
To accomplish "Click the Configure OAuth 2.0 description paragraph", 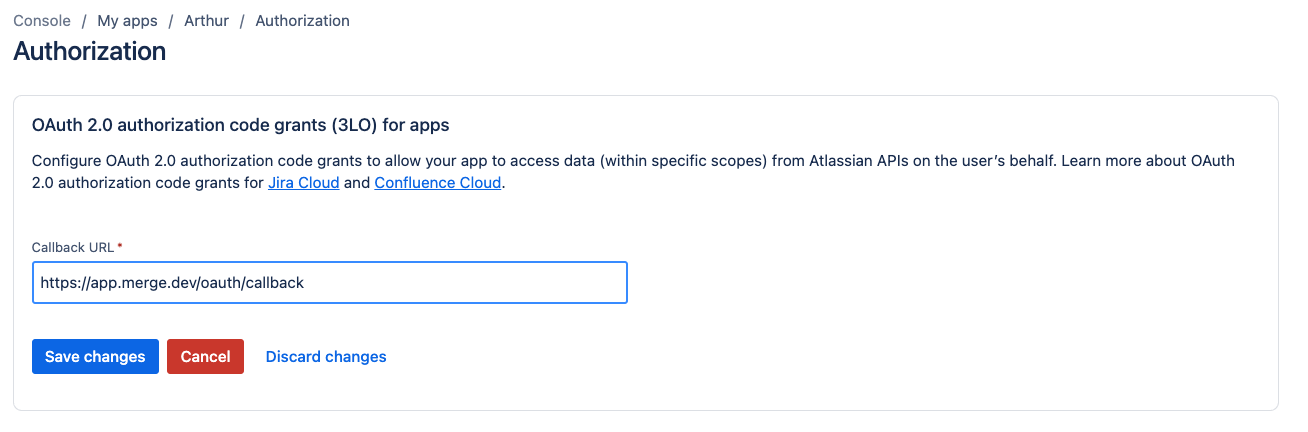I will click(640, 161).
